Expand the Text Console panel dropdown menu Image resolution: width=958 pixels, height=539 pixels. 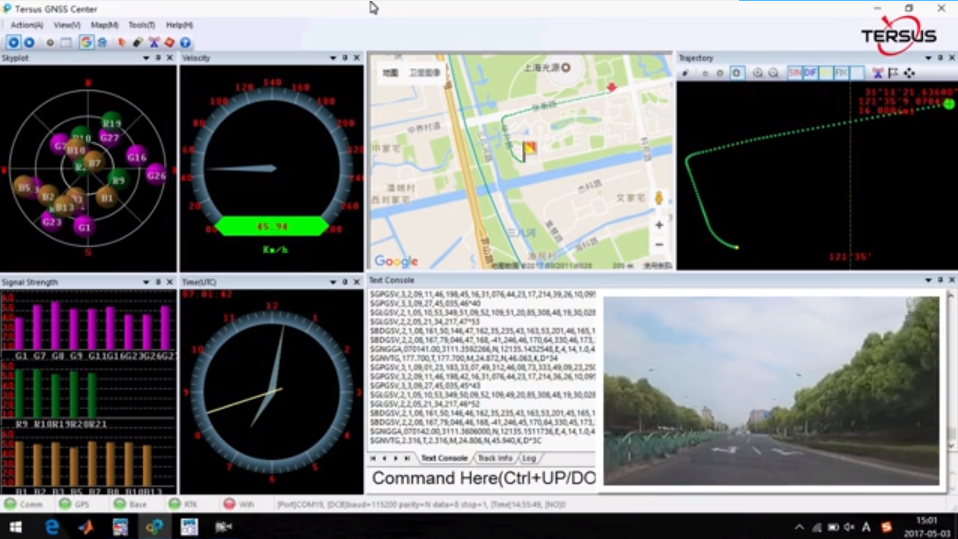click(926, 280)
